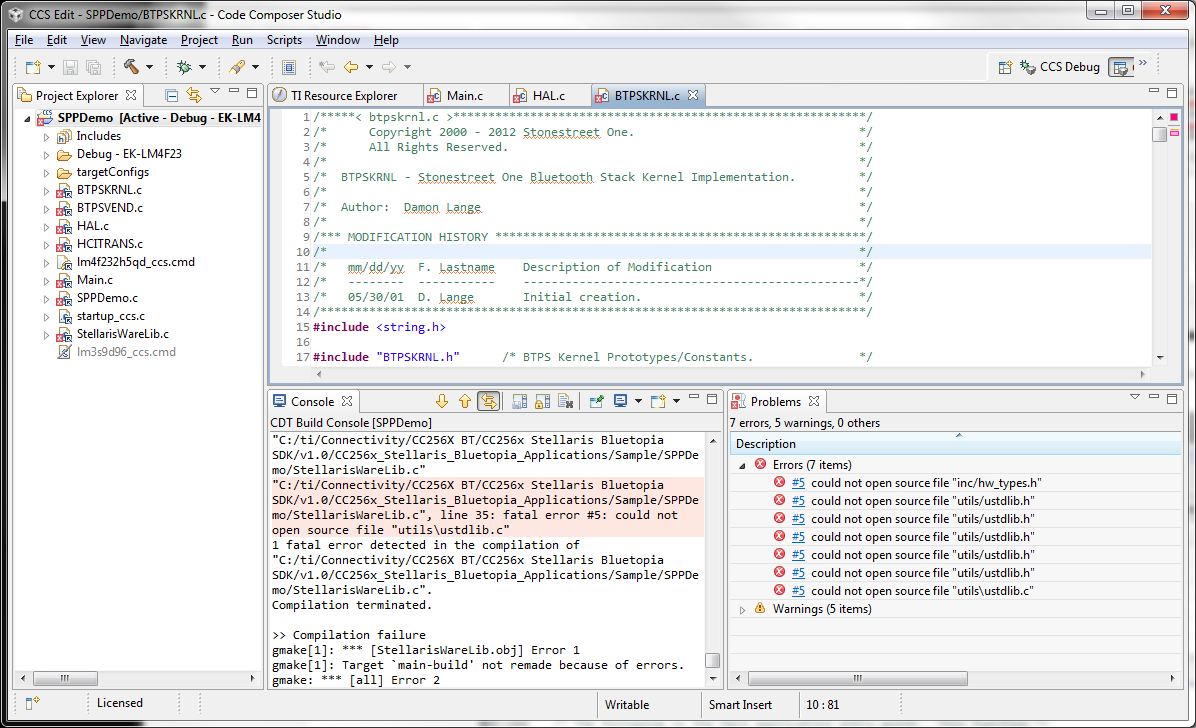This screenshot has height=728, width=1196.
Task: Expand the Warnings (5 items) group
Action: tap(742, 609)
